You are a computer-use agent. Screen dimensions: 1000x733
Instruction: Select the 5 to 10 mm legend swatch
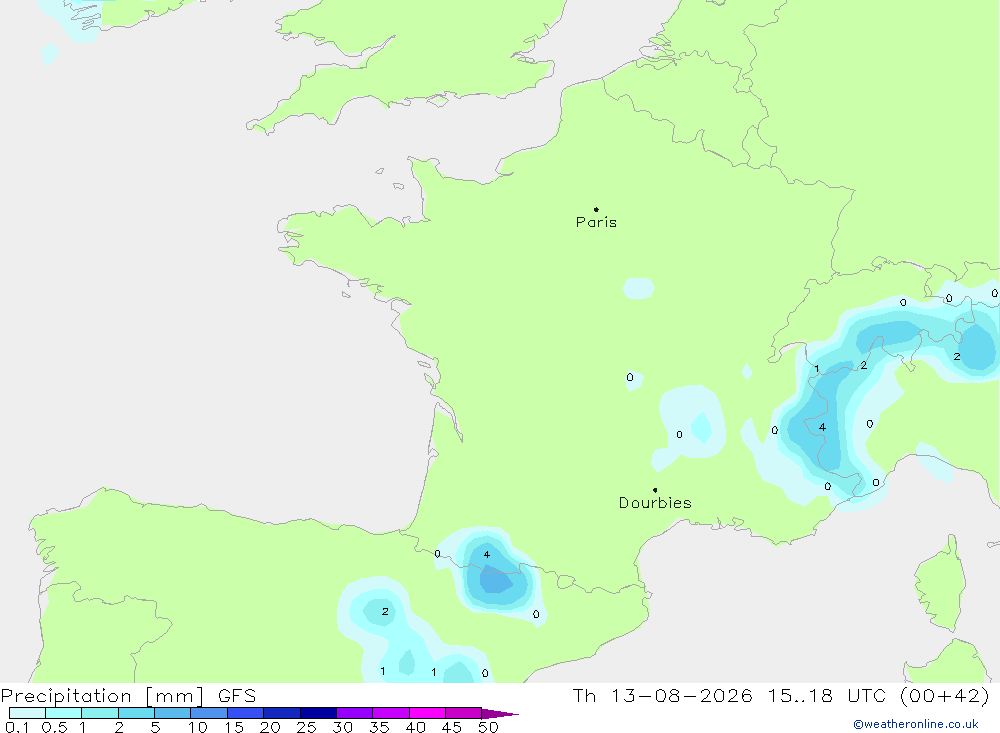[172, 713]
